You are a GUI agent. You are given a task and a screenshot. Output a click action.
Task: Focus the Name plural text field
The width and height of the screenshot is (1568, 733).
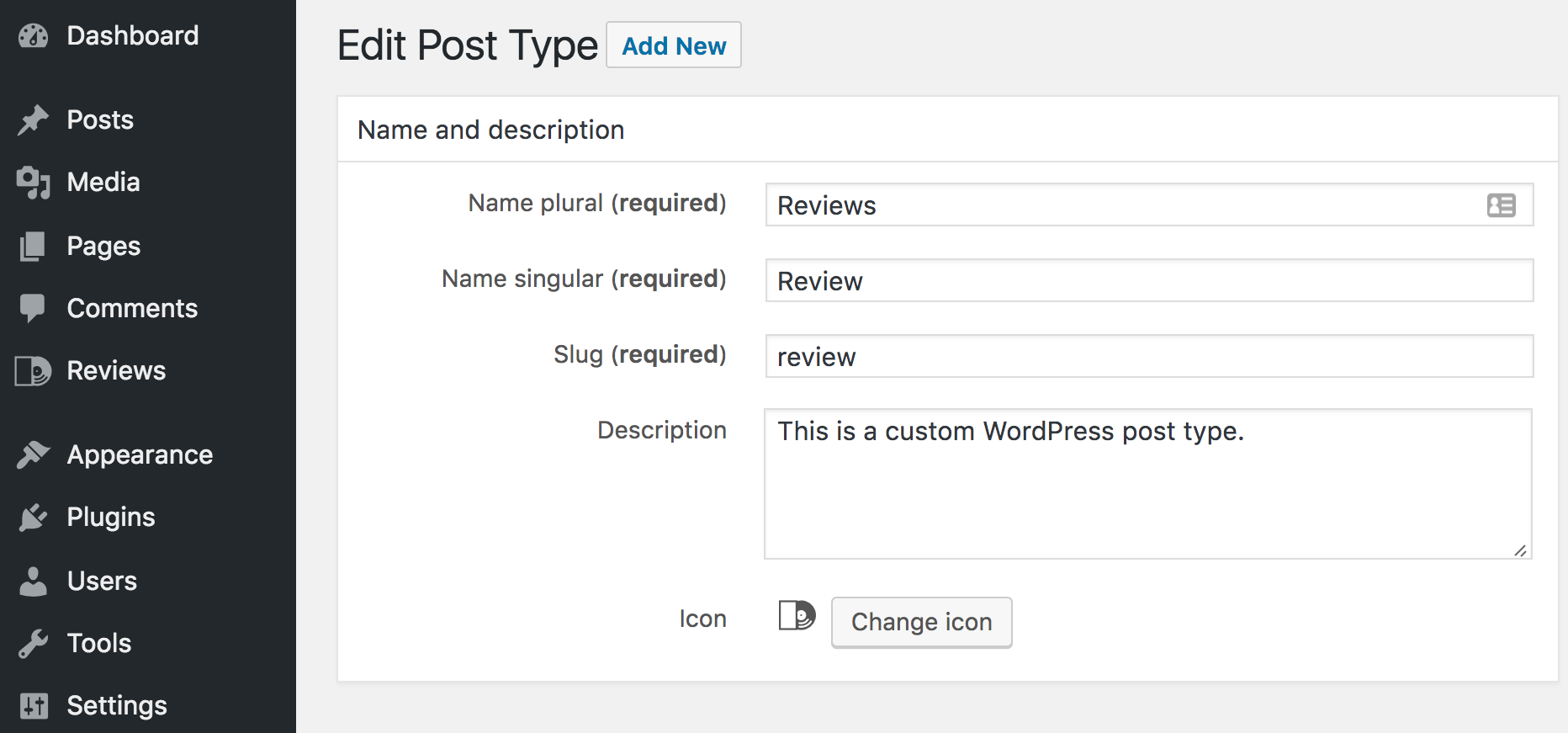[1127, 205]
